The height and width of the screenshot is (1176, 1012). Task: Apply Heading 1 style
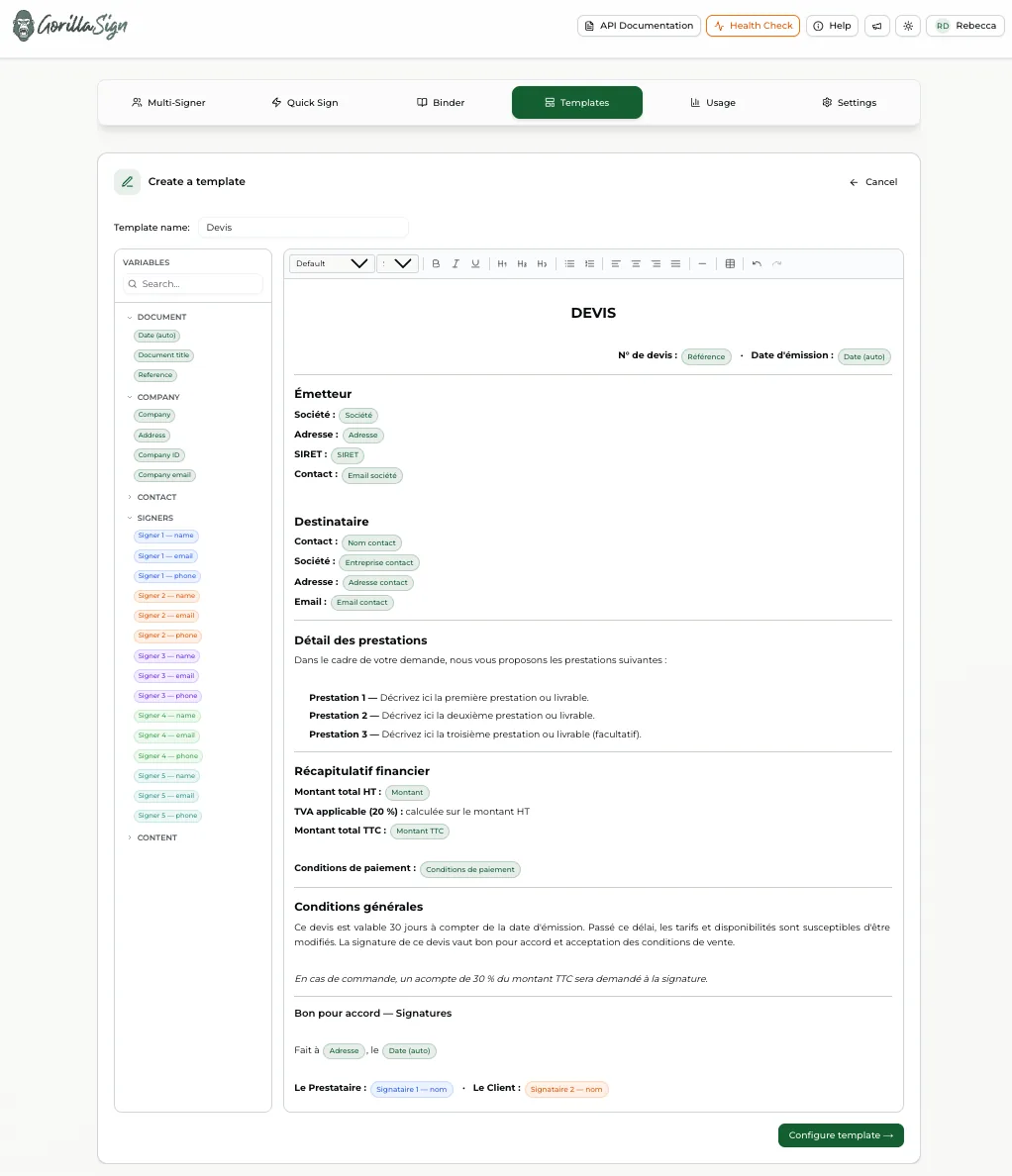click(502, 263)
